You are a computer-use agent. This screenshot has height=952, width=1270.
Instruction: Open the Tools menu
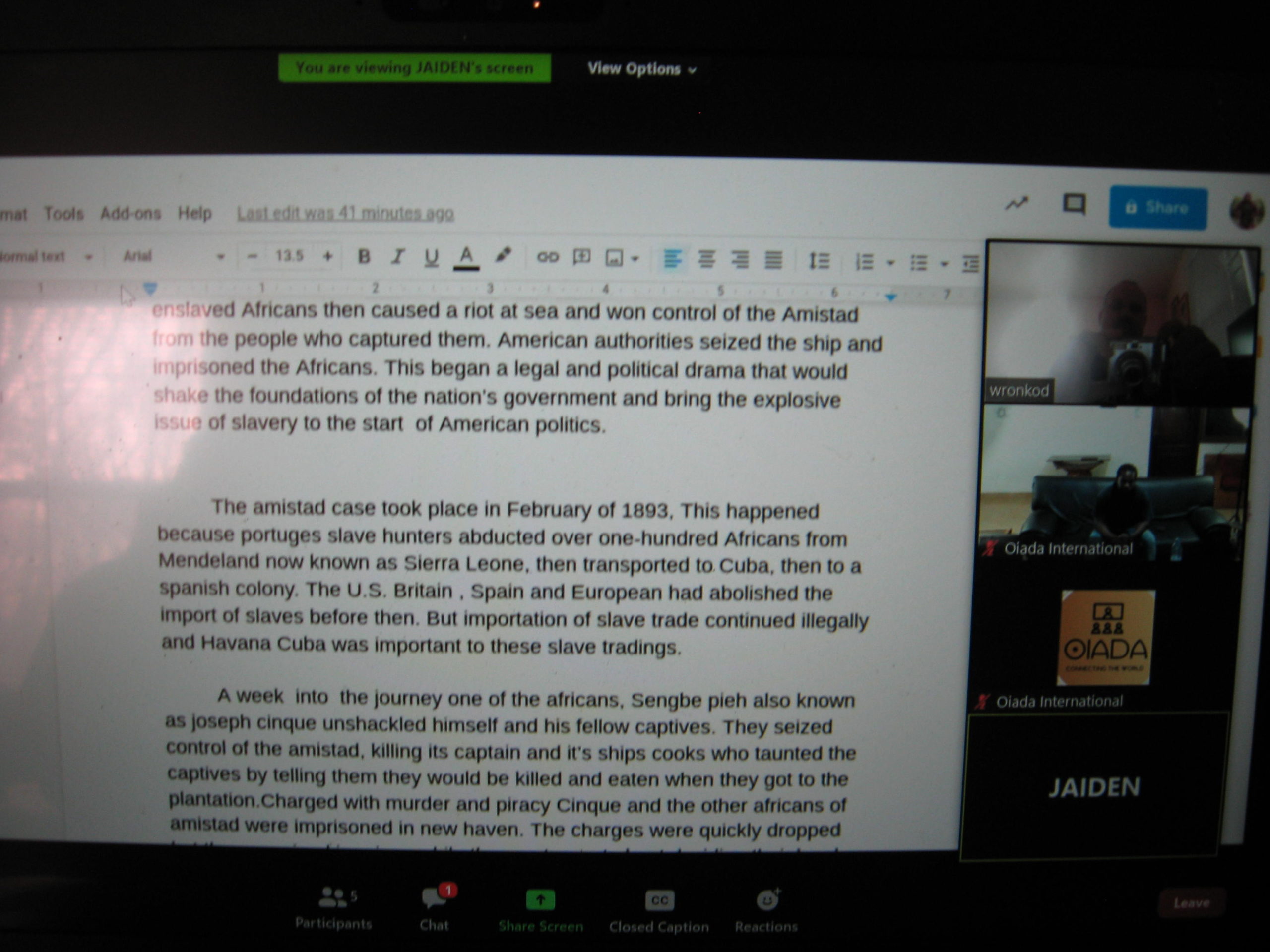click(63, 214)
